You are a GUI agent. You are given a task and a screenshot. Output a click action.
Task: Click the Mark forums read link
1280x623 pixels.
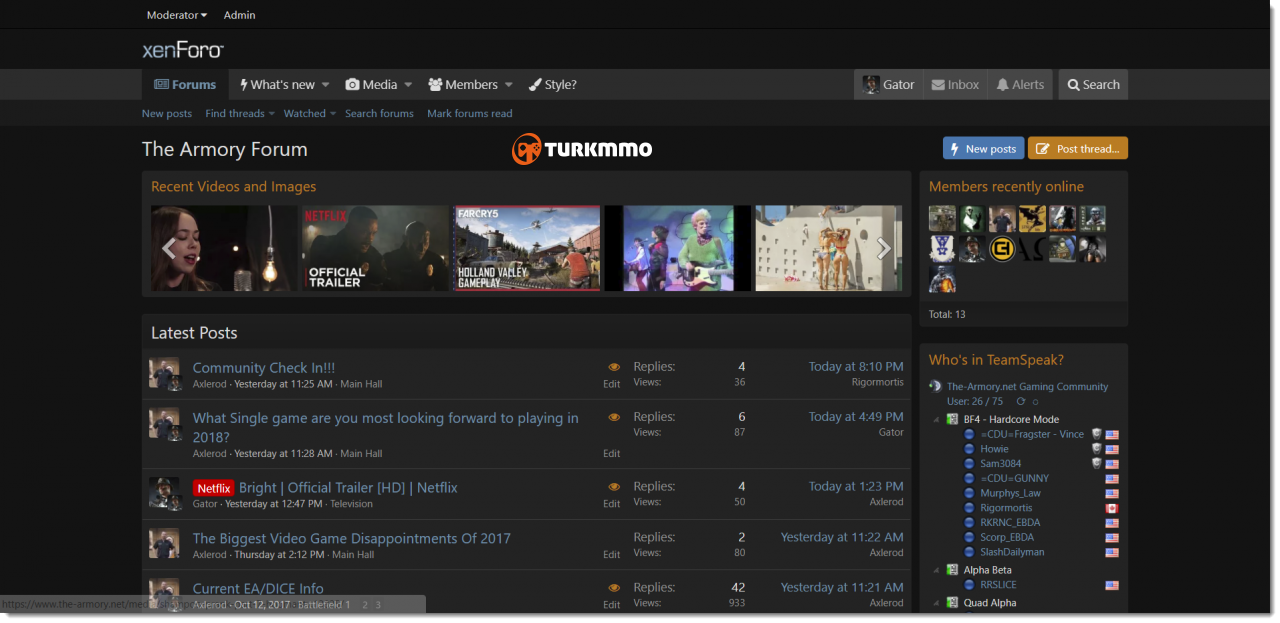[x=469, y=114]
